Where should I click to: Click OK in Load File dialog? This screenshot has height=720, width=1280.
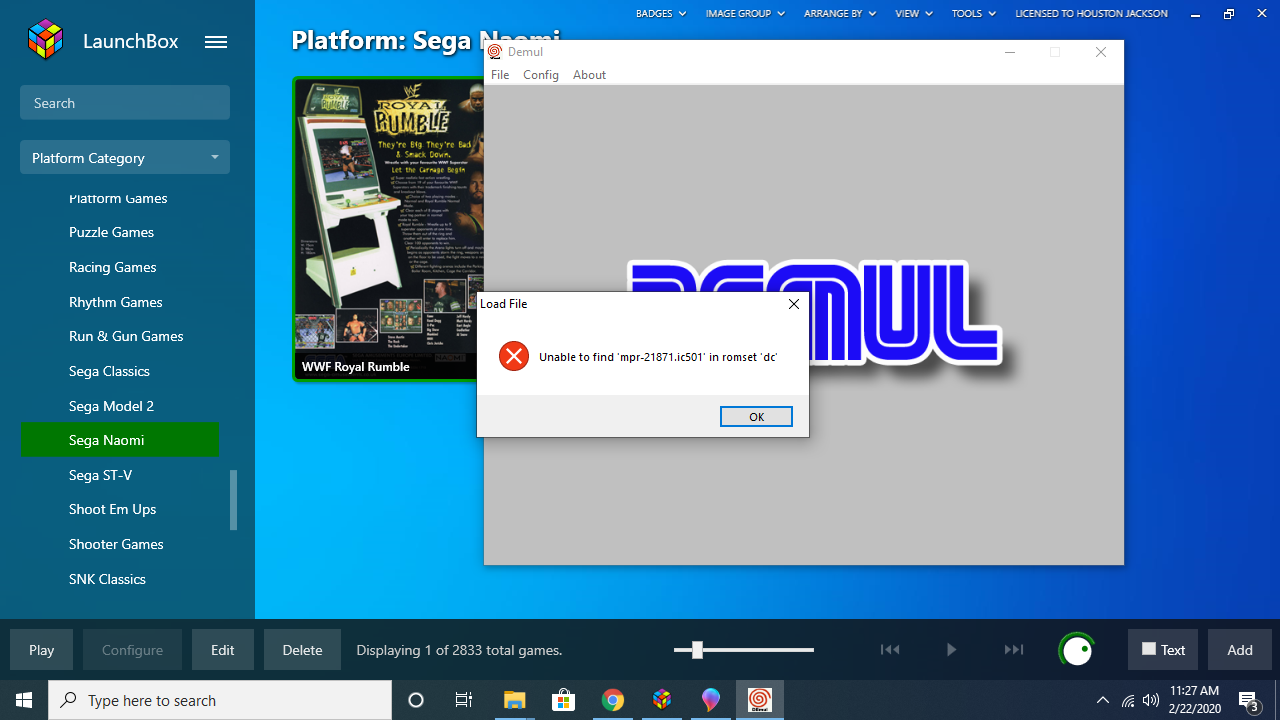pyautogui.click(x=756, y=417)
